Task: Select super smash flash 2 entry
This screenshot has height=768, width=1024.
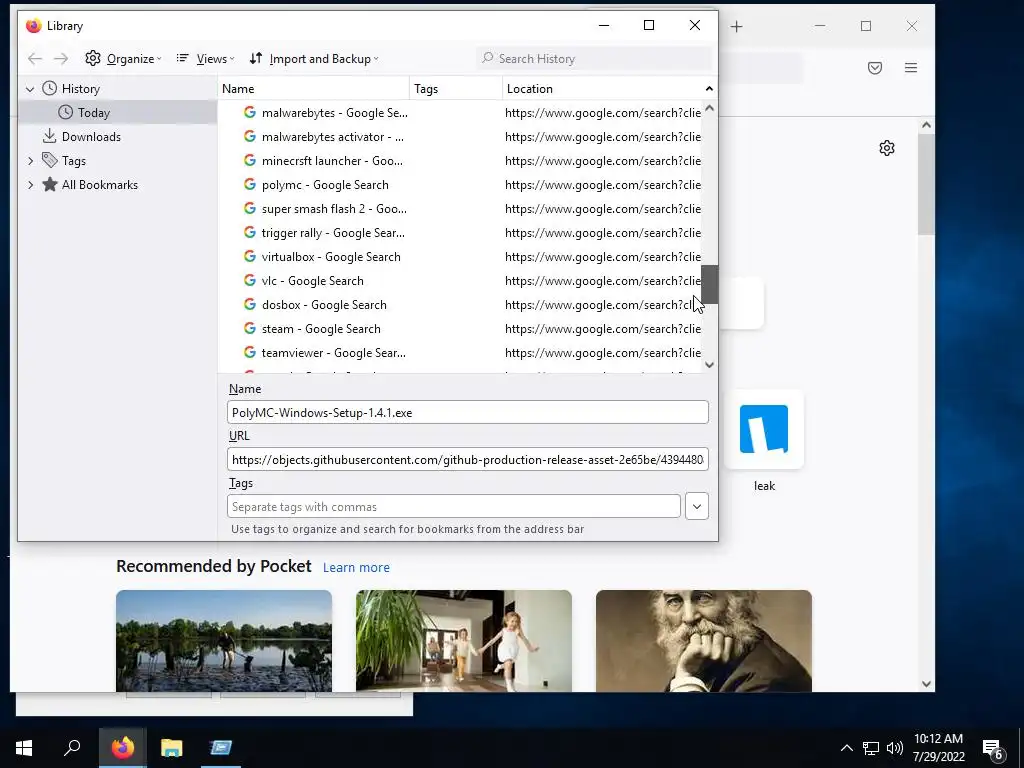Action: 460,209
